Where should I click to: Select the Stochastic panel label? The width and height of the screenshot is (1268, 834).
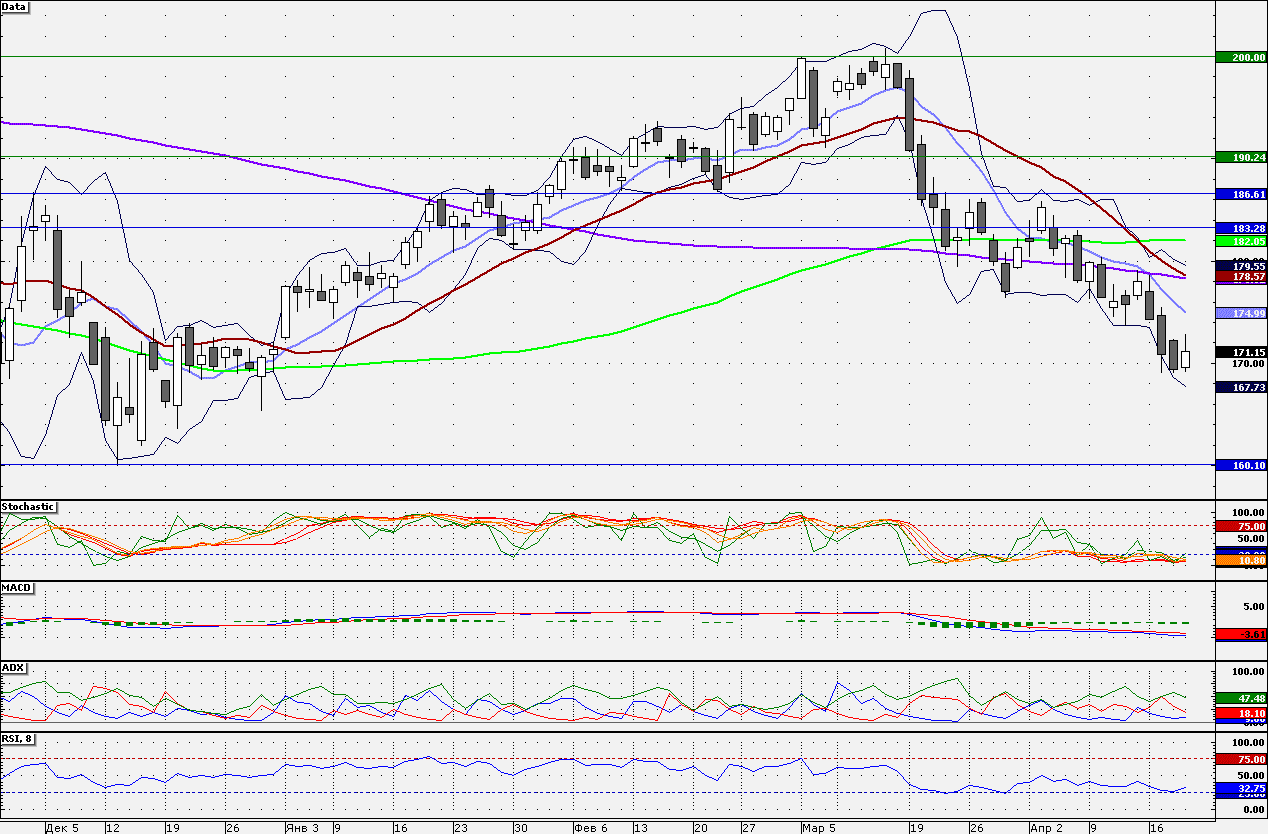(28, 507)
